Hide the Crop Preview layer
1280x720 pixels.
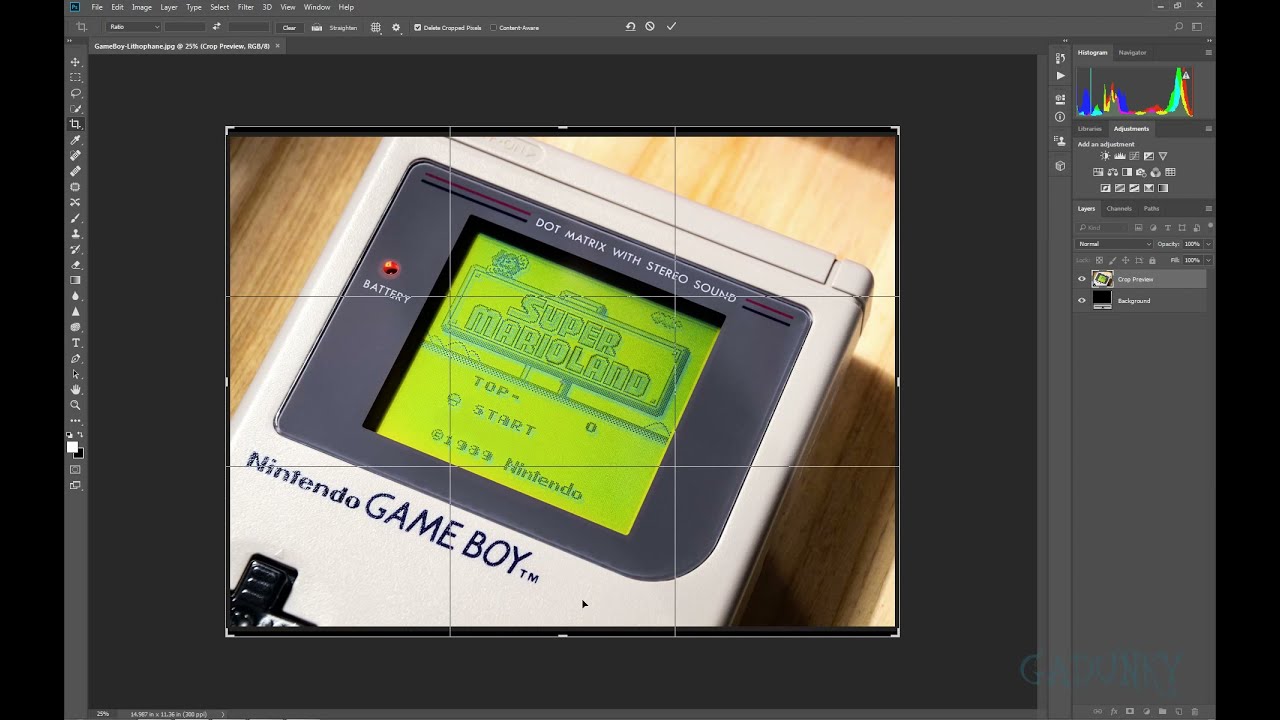[x=1081, y=279]
